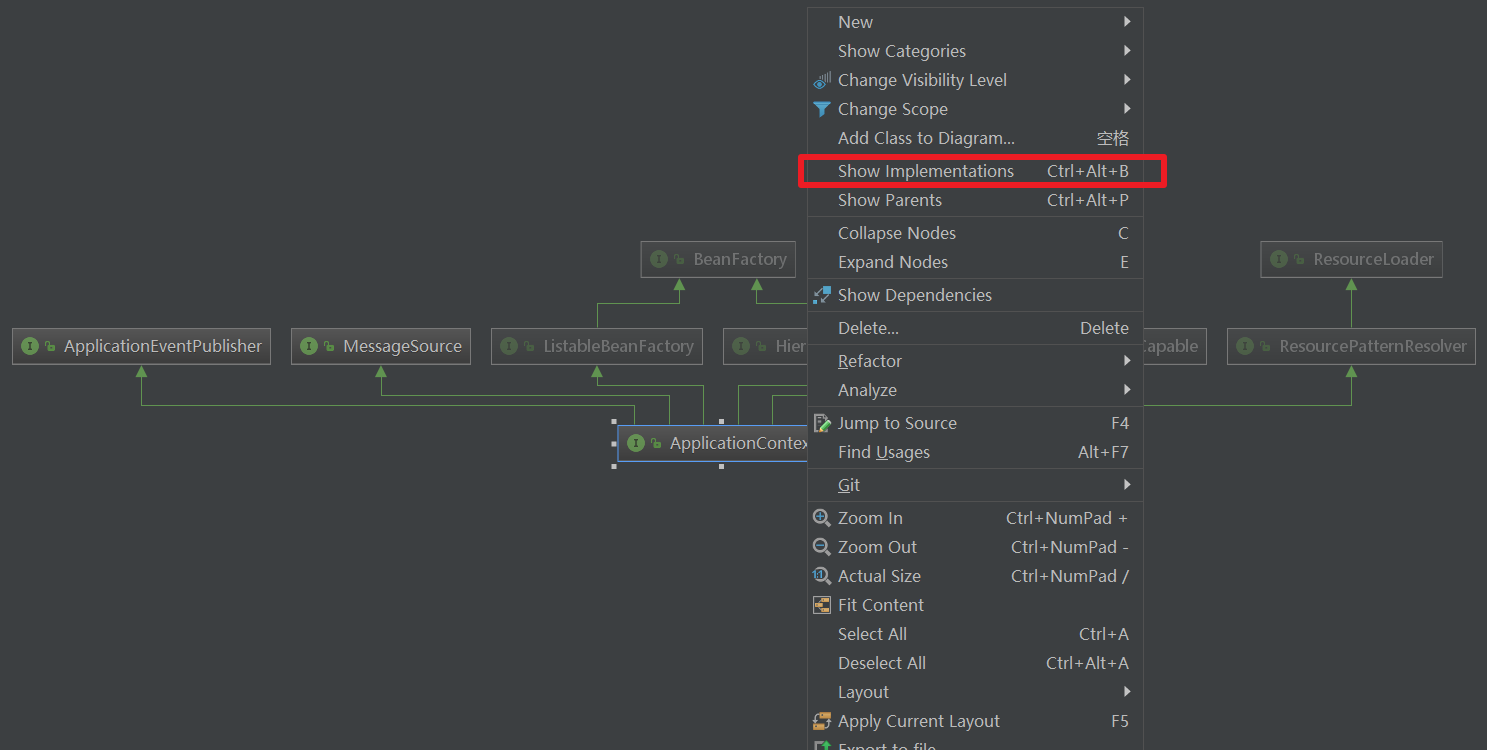Expand arrow beside Analyze
This screenshot has height=750, width=1487.
click(1127, 389)
